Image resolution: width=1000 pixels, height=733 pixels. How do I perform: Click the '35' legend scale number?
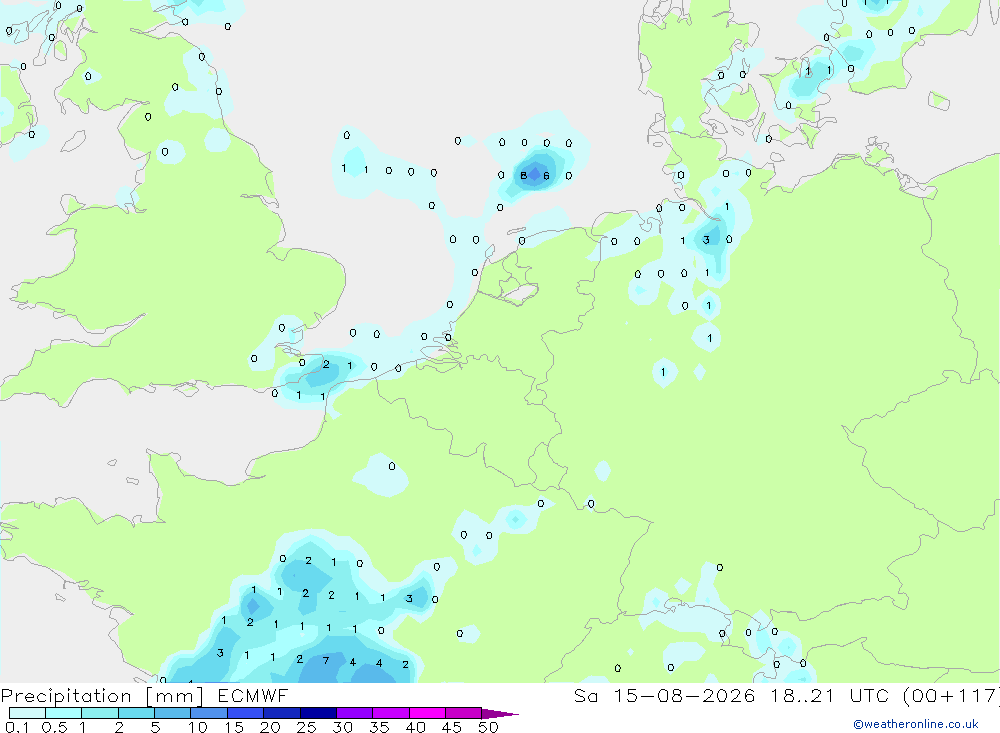coord(379,727)
